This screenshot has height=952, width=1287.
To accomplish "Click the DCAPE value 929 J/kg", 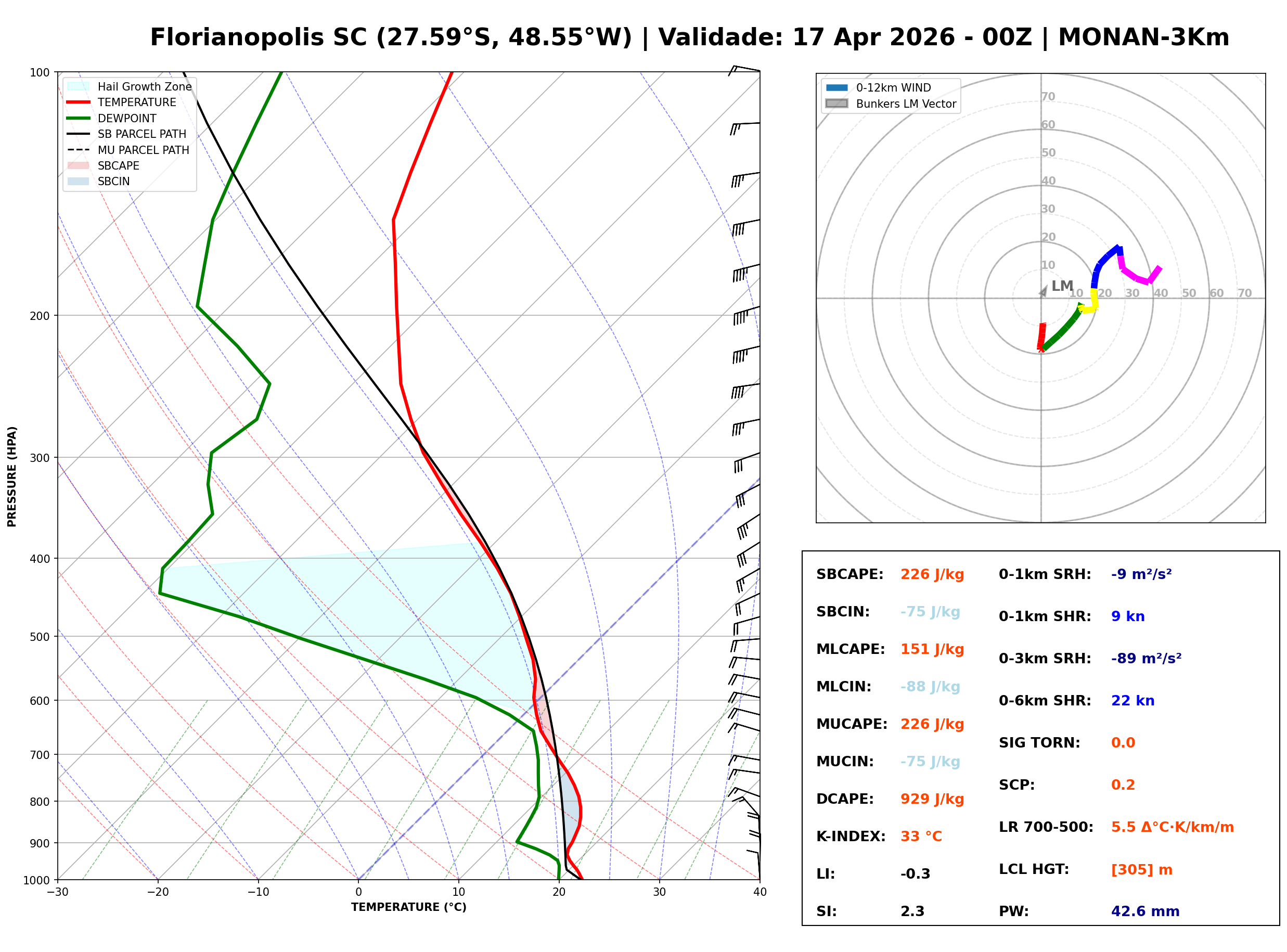I will [932, 799].
